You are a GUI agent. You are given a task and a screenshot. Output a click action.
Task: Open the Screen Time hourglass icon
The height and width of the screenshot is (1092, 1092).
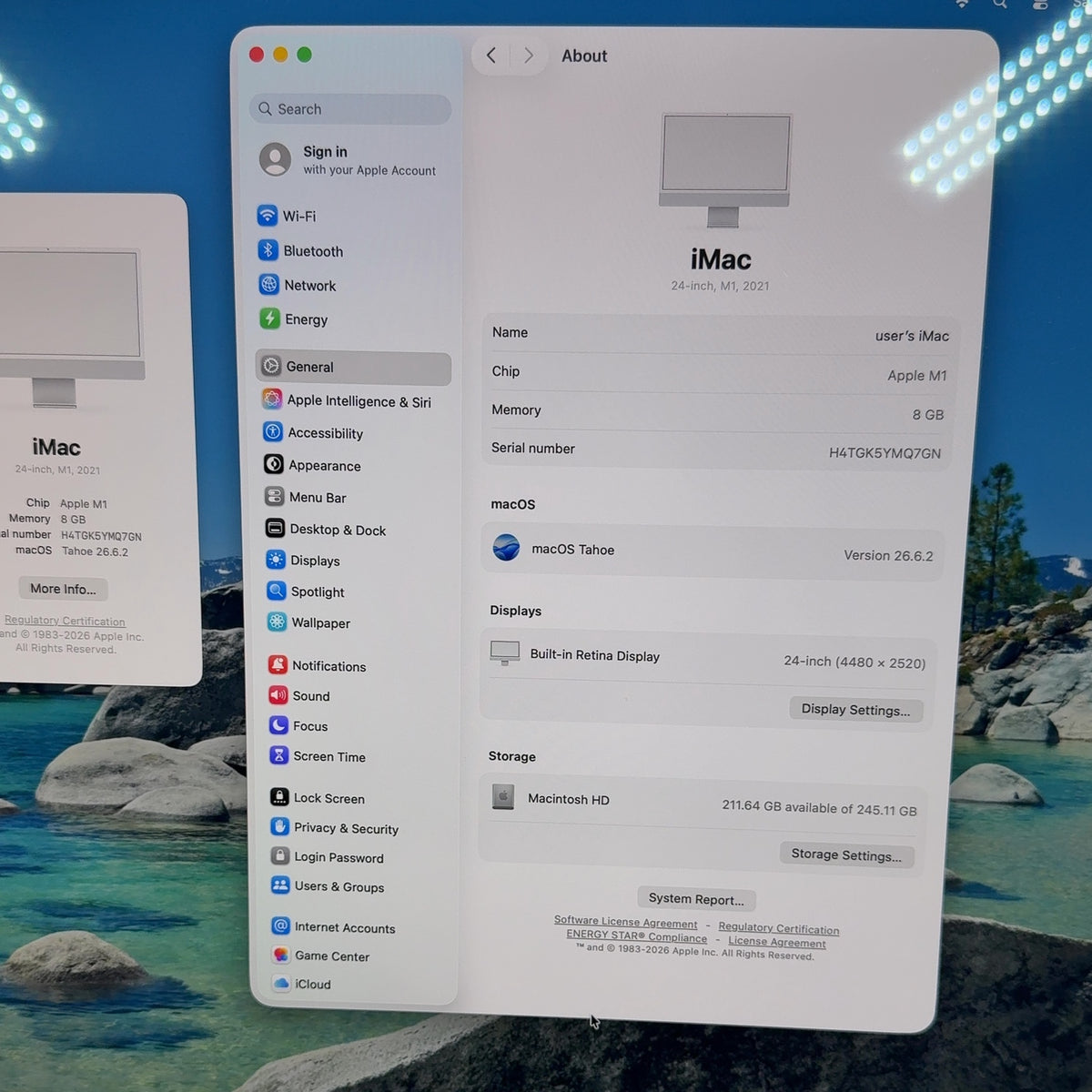click(279, 755)
